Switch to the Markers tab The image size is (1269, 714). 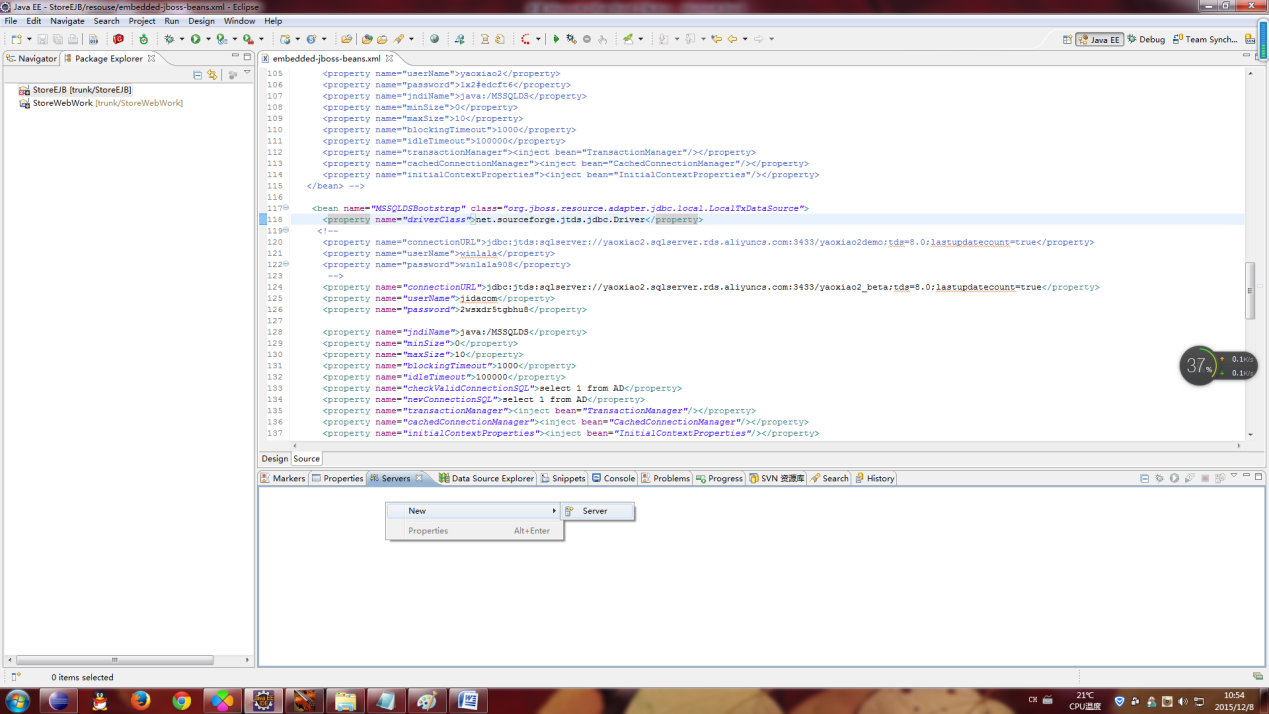283,478
